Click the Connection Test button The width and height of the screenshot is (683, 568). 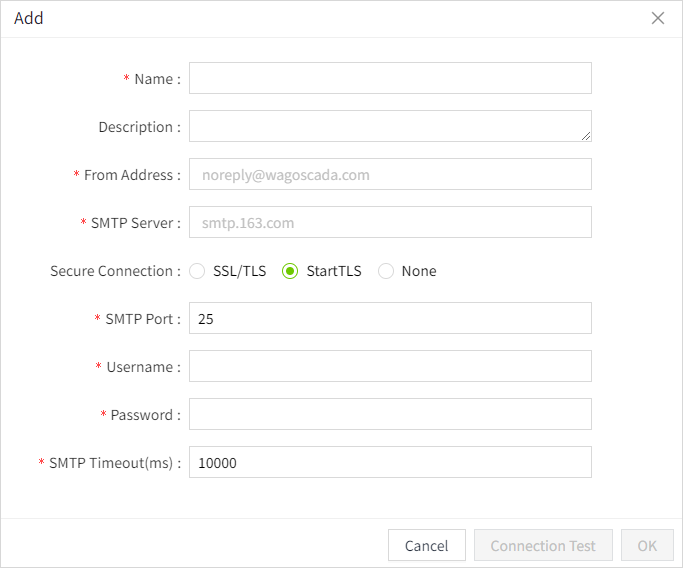(543, 546)
